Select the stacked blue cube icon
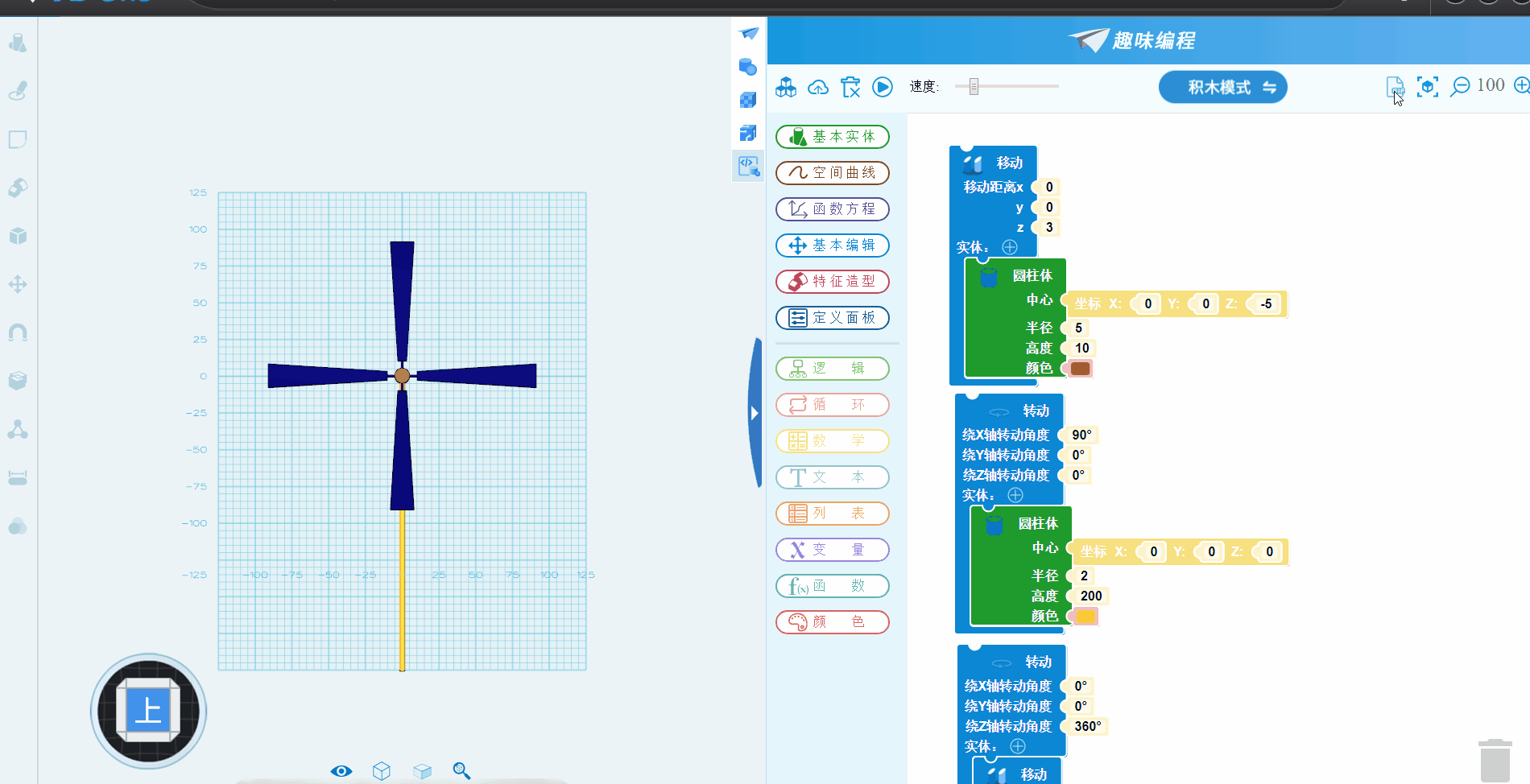Image resolution: width=1530 pixels, height=784 pixels. click(x=748, y=133)
